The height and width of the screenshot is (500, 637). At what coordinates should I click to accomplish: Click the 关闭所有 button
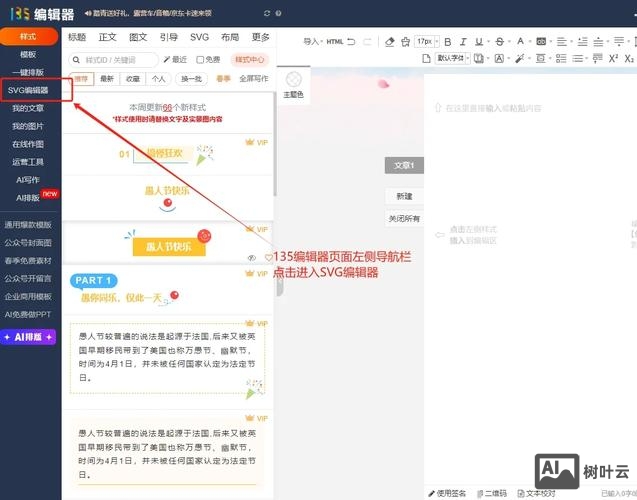[404, 219]
